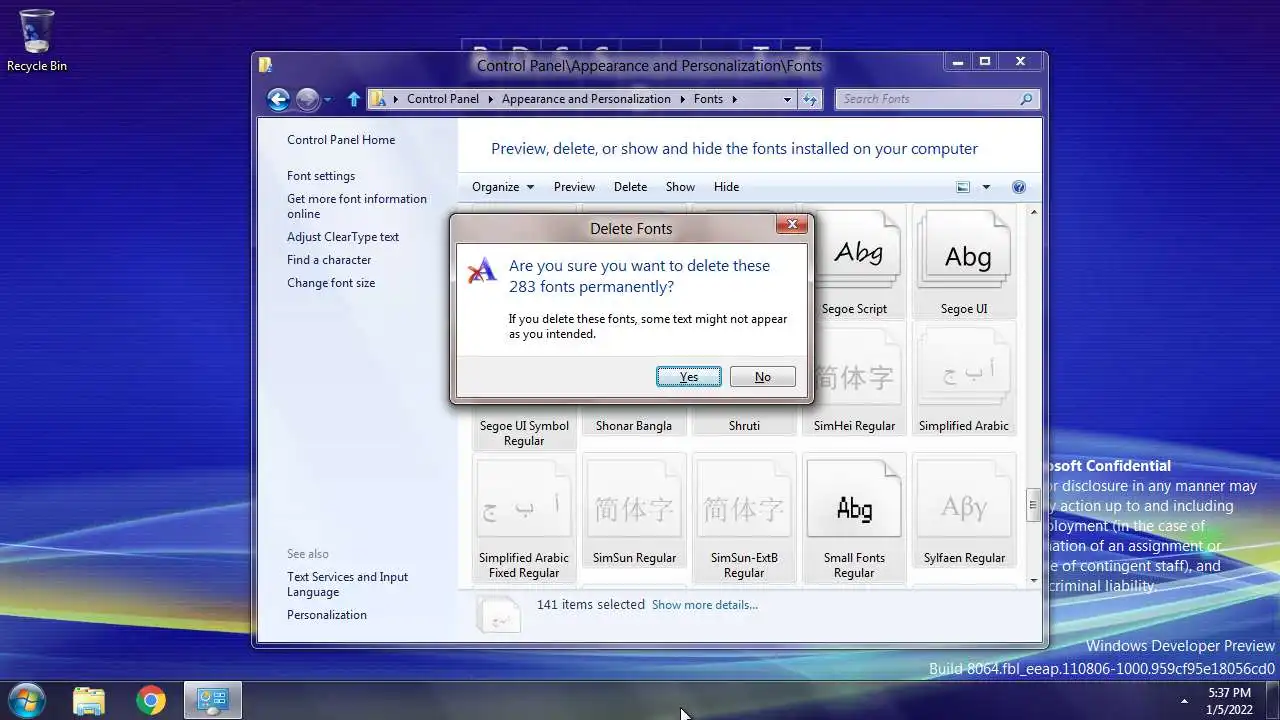Click the window folder icon in title bar
Viewport: 1280px width, 720px height.
tap(265, 65)
